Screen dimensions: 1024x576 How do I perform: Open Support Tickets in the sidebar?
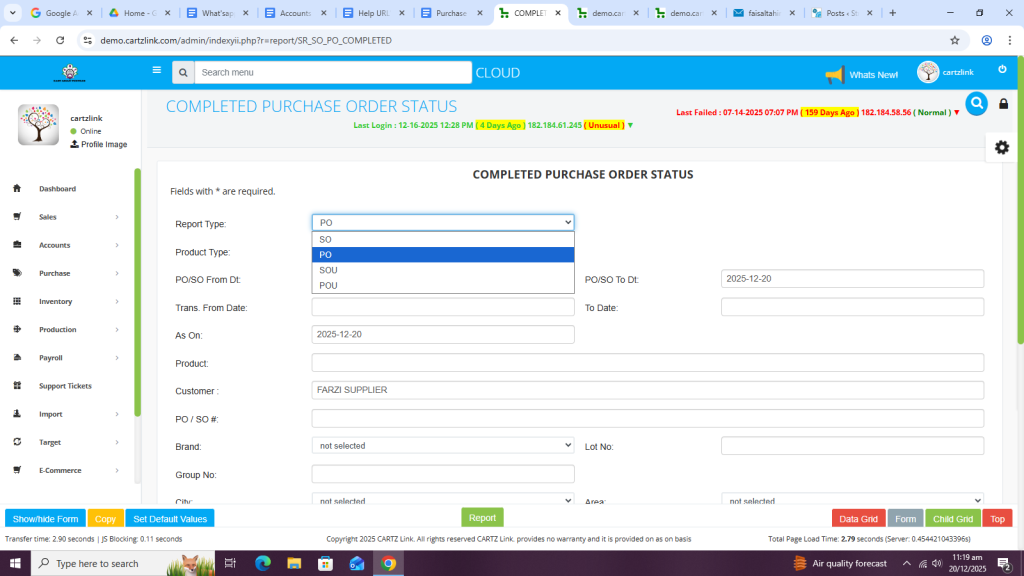click(x=65, y=386)
